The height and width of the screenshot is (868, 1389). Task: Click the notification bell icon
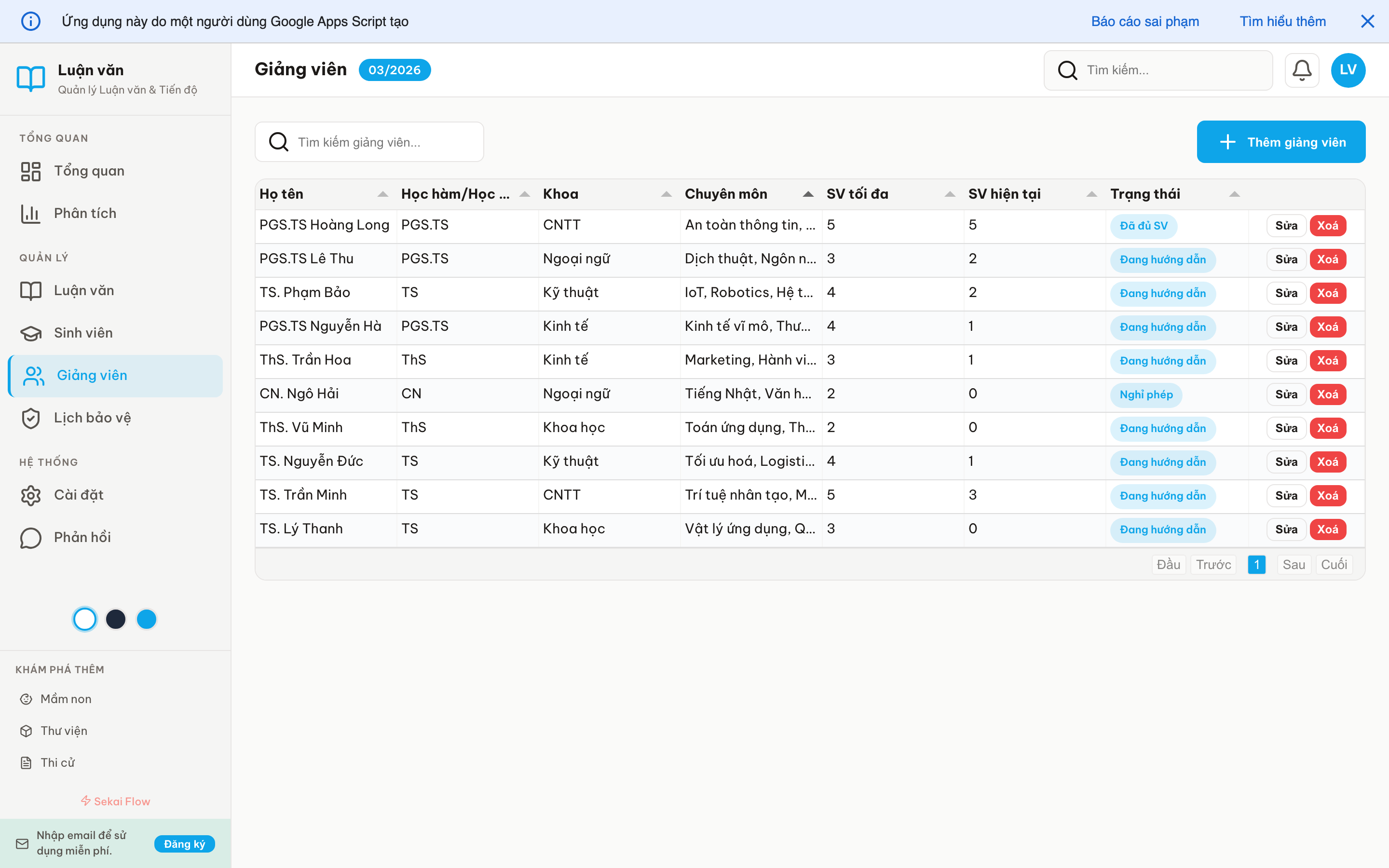(1301, 70)
